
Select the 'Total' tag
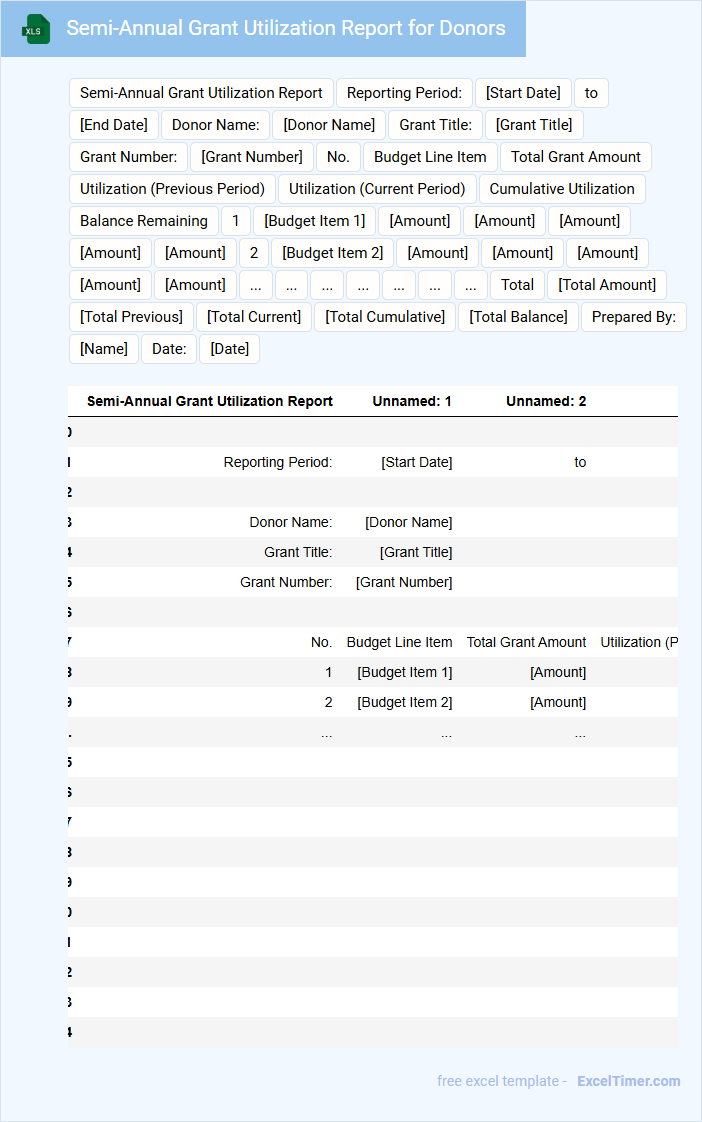click(x=517, y=285)
